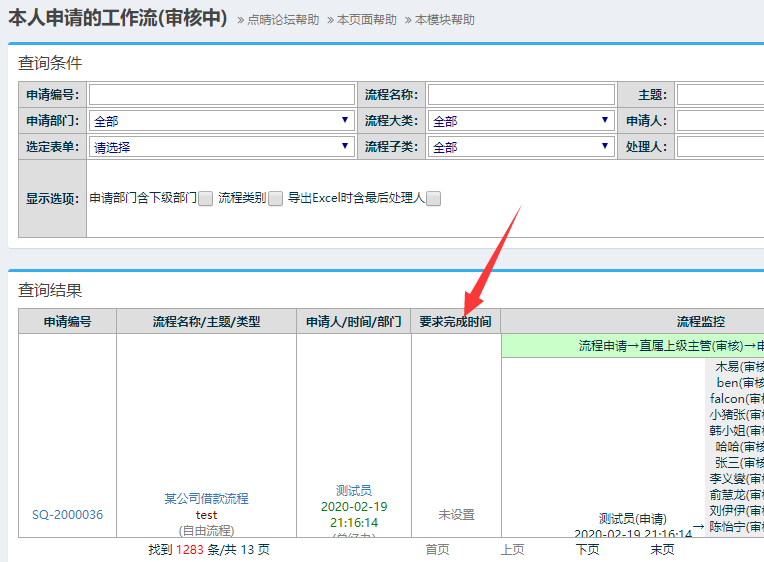764x562 pixels.
Task: Click the 申请人 input field
Action: 719,121
